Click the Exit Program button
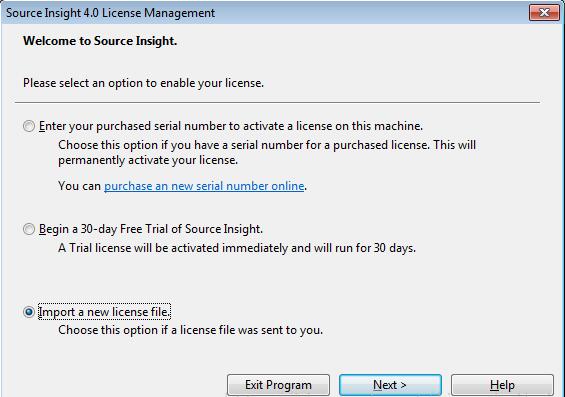 click(x=278, y=385)
